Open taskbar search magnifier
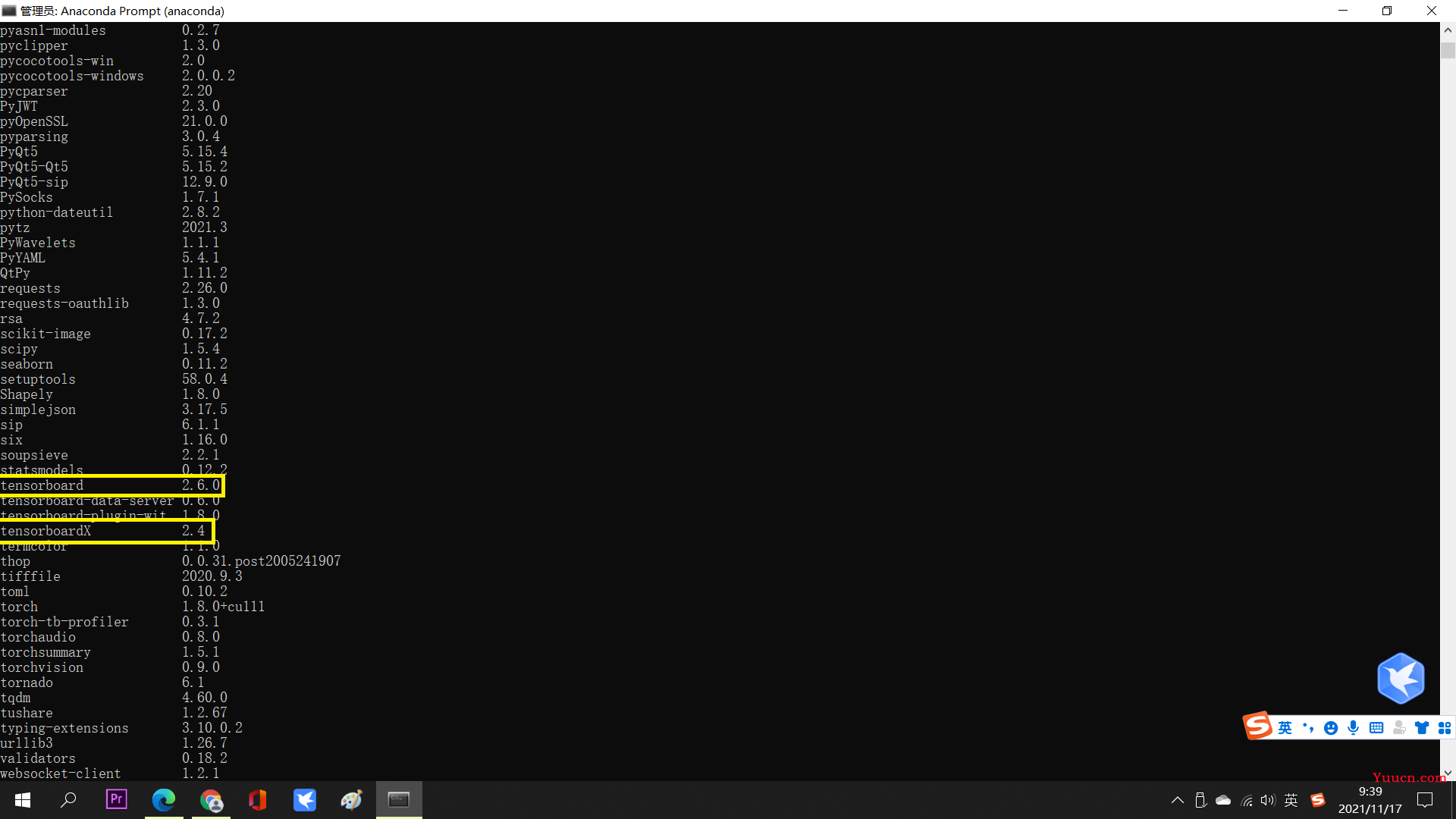This screenshot has height=819, width=1456. [x=68, y=800]
